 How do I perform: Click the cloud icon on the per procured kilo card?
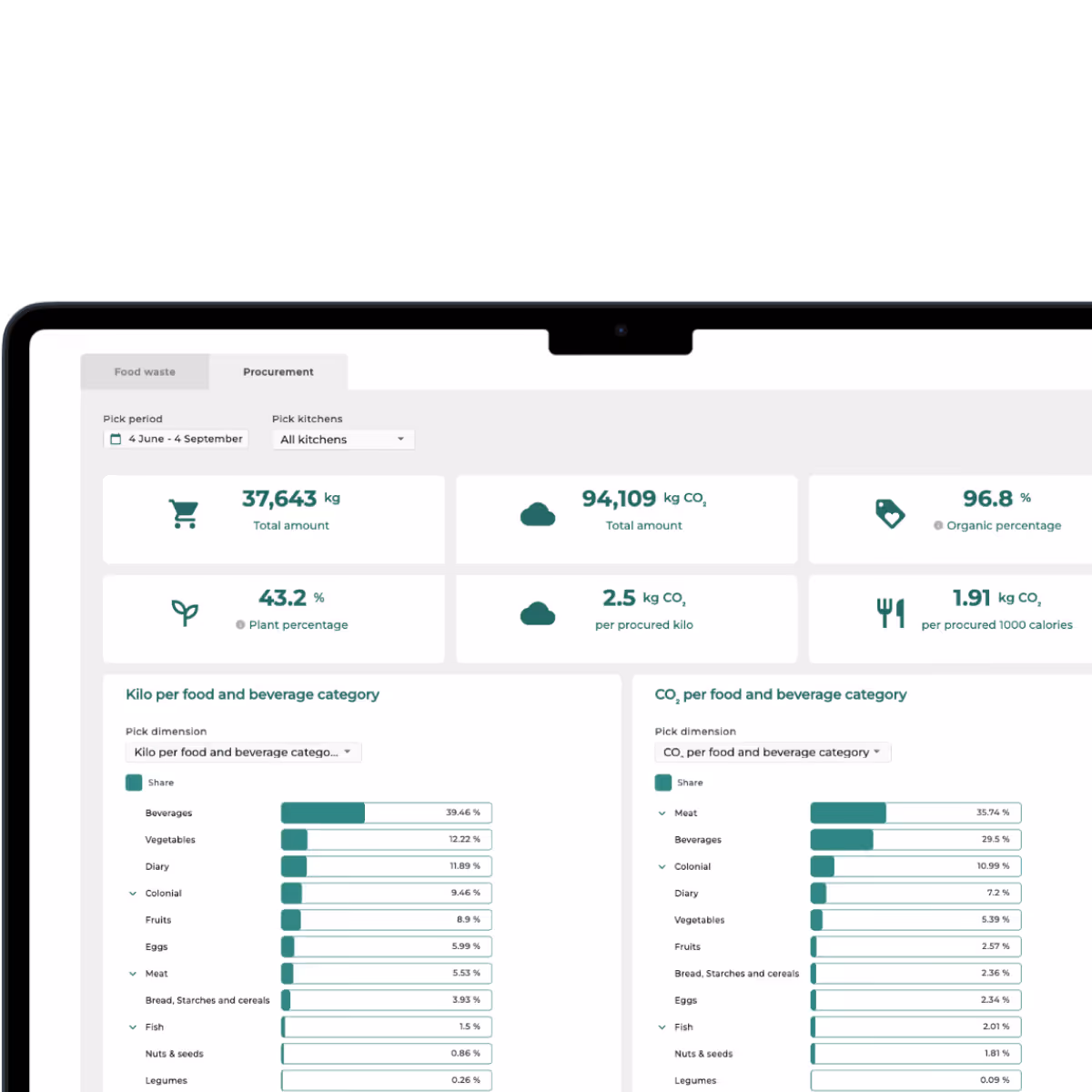tap(538, 614)
